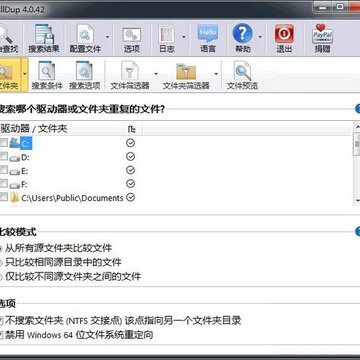The width and height of the screenshot is (360, 360).
Task: Check the C:\Users\Public\Documents folder checkbox
Action: pos(4,197)
